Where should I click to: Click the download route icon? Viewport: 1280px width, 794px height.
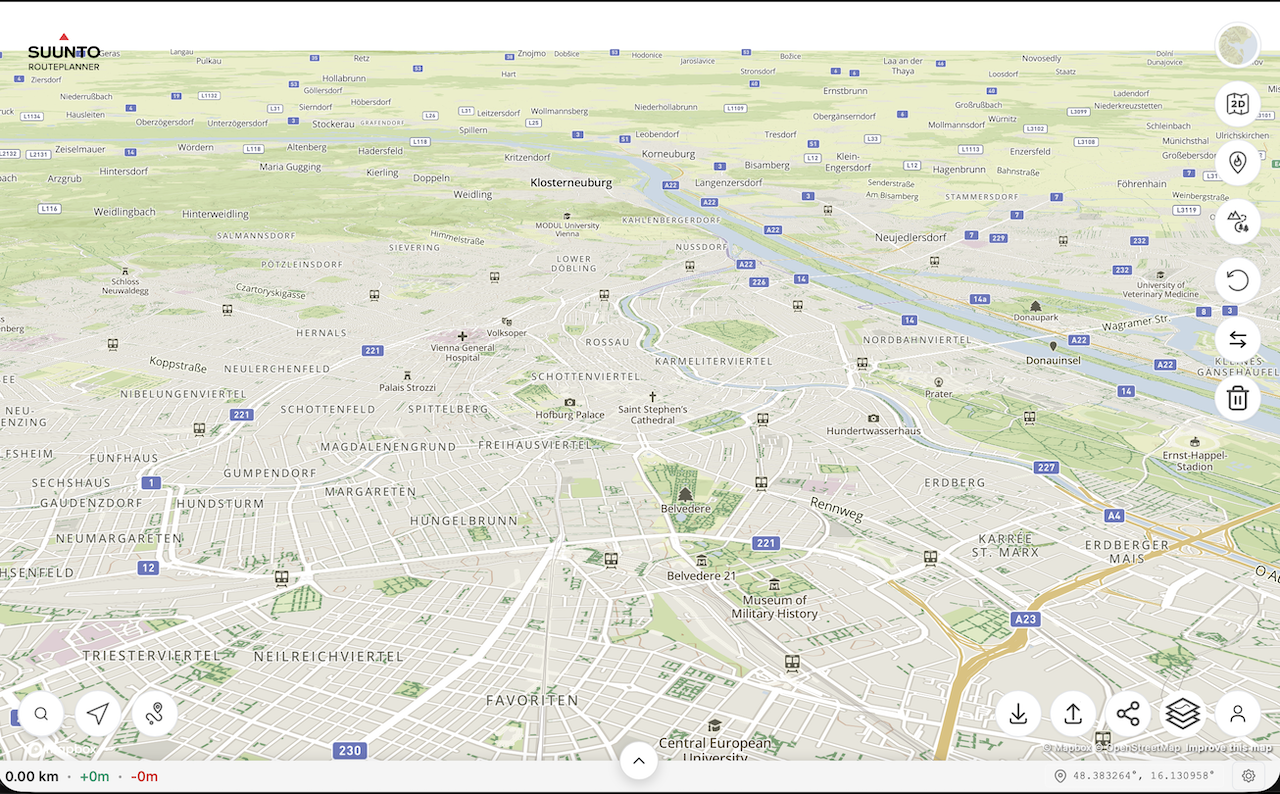pos(1018,713)
